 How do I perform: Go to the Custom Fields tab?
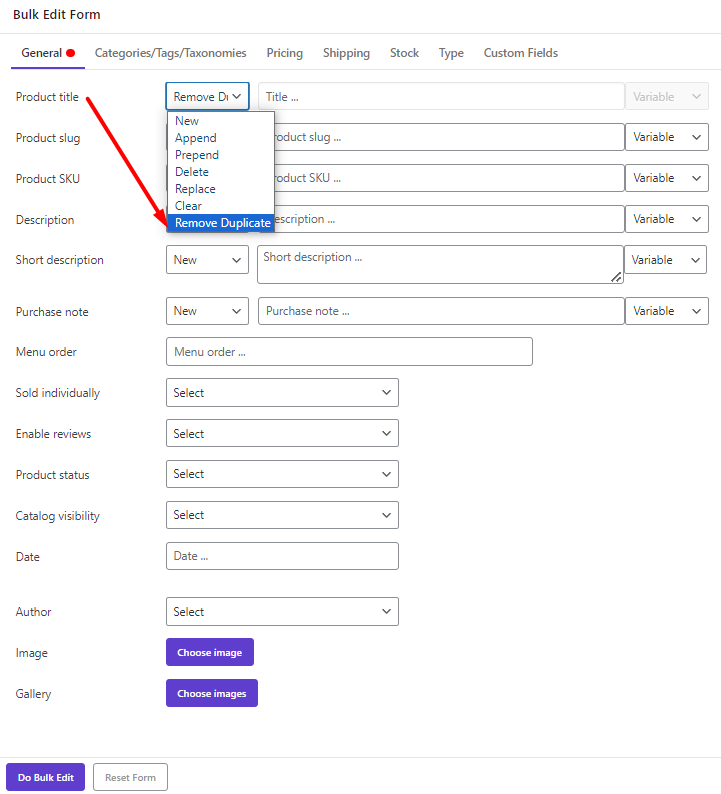click(x=520, y=53)
